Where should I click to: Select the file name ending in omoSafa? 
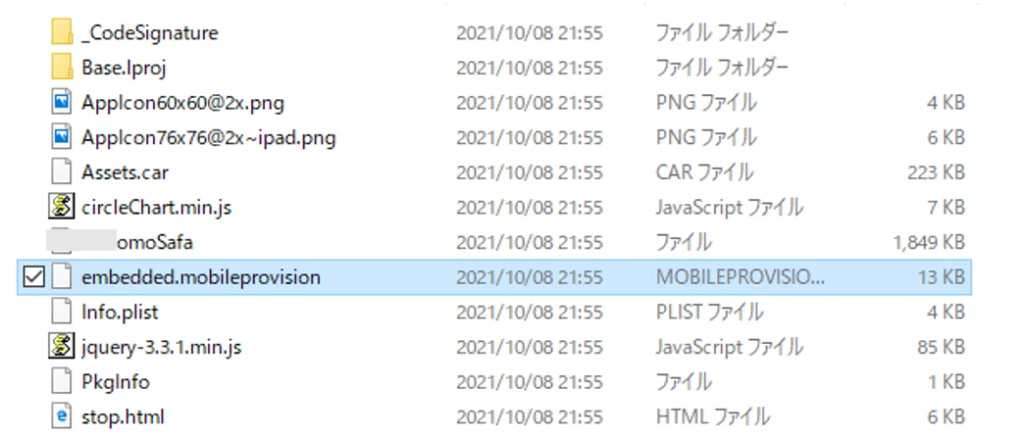[x=157, y=243]
